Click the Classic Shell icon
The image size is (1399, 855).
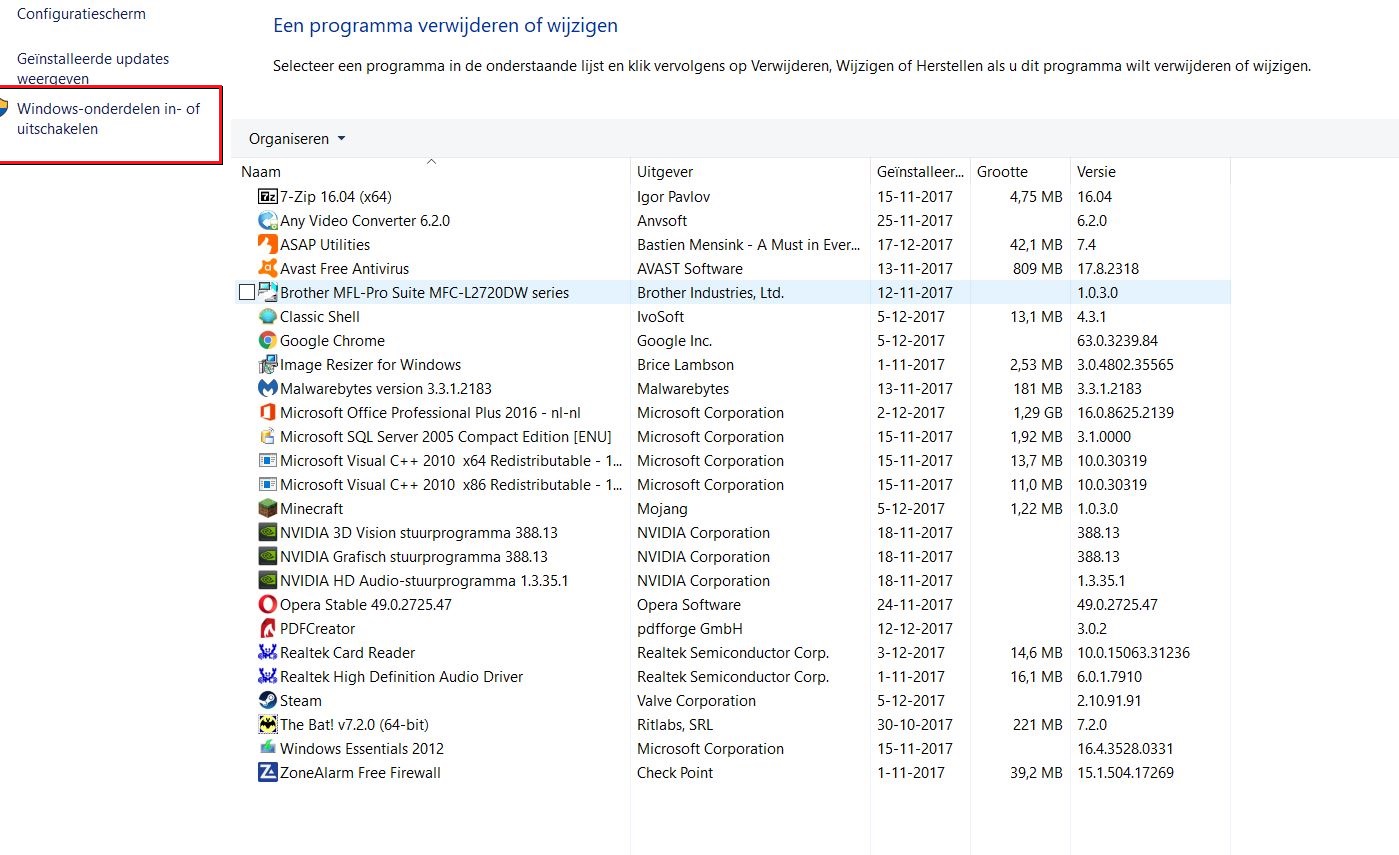tap(268, 317)
